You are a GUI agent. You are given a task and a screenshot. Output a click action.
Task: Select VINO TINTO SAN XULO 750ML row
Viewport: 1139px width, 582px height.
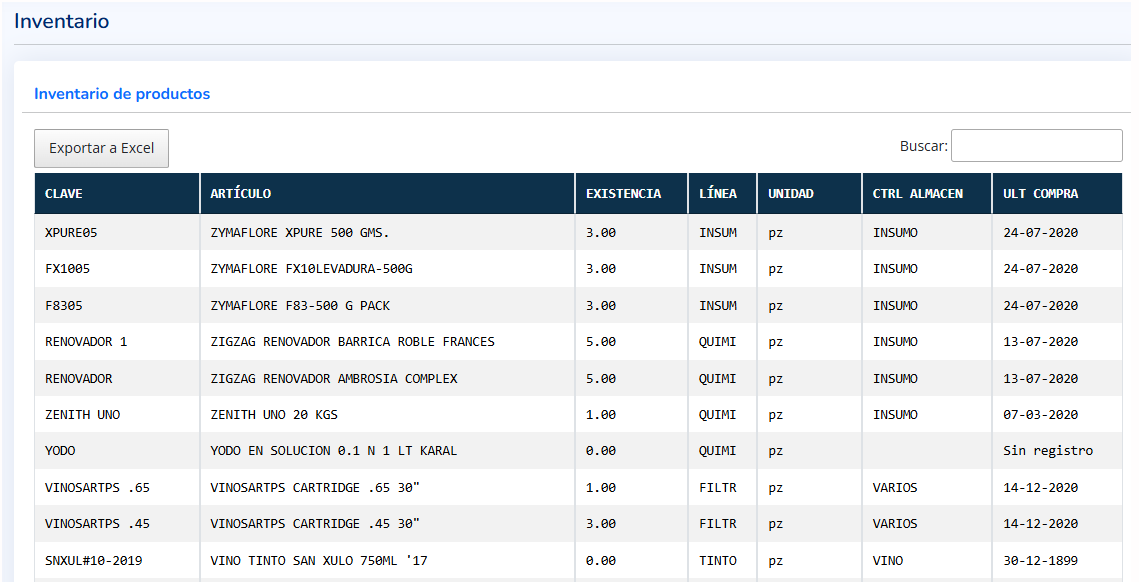click(x=318, y=561)
